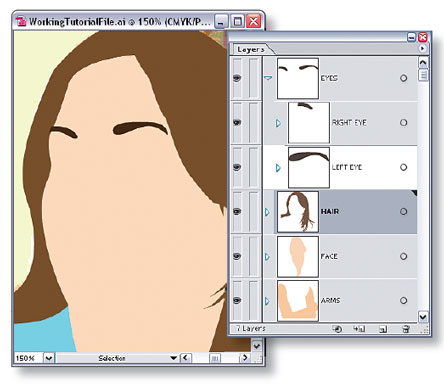Select the HAIR layer name

330,211
